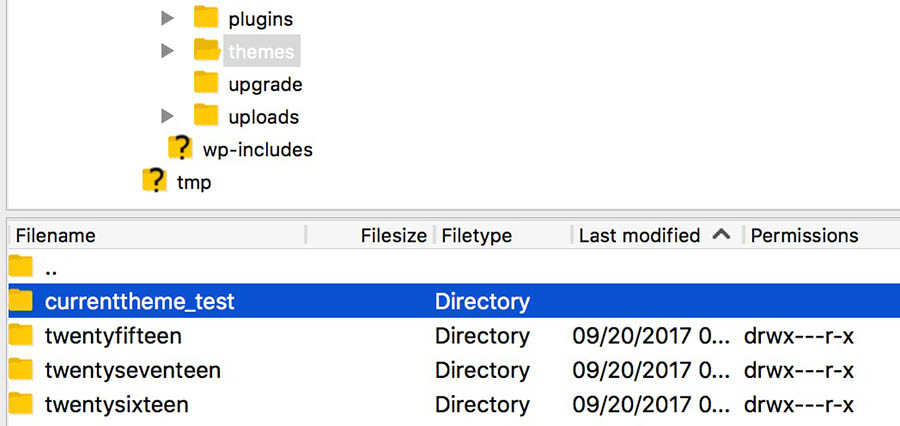
Task: Go to parent directory ".." entry
Action: [x=50, y=268]
